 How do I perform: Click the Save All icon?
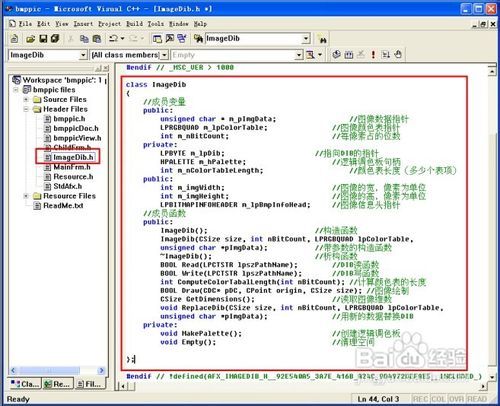(x=55, y=39)
